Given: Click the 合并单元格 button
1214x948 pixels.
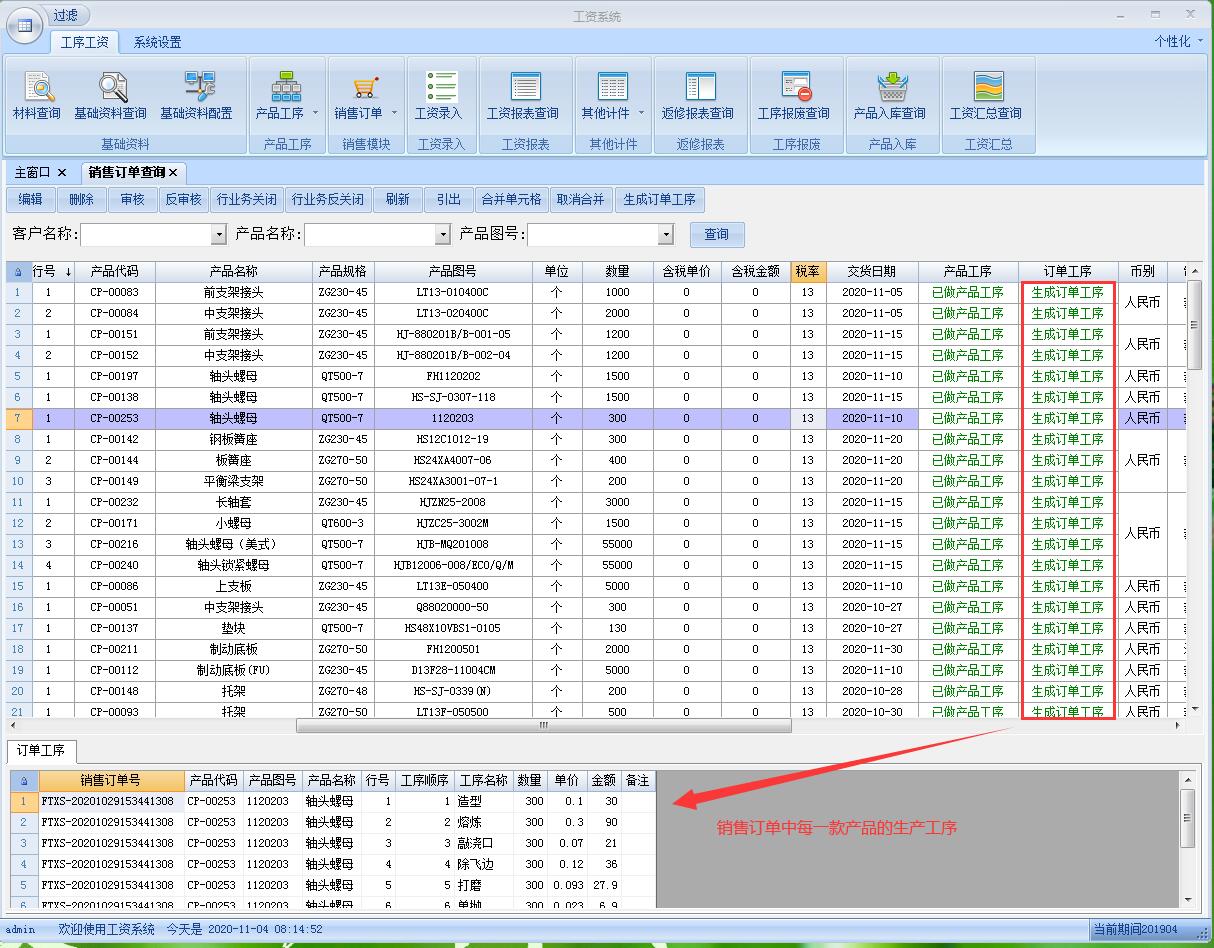Looking at the screenshot, I should 511,199.
